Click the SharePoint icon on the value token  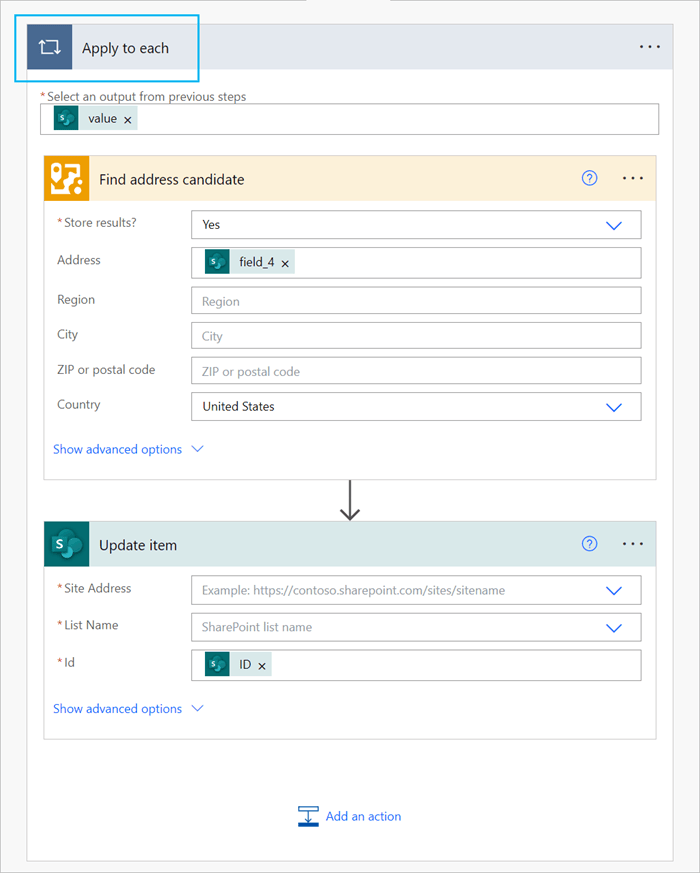tap(65, 117)
